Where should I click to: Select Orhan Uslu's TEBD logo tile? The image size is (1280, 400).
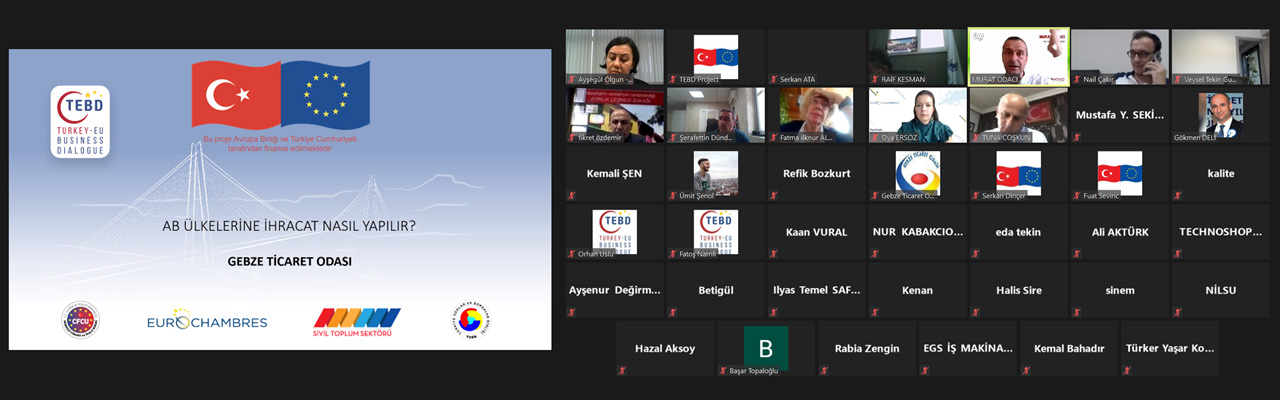point(615,232)
